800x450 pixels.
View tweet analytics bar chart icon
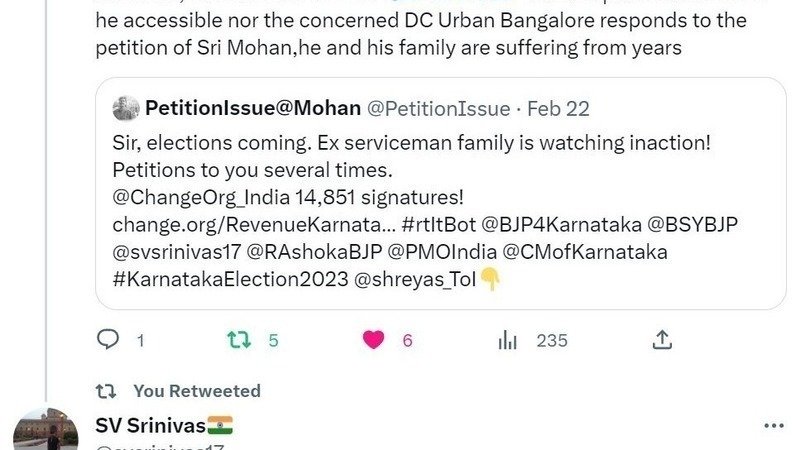508,340
